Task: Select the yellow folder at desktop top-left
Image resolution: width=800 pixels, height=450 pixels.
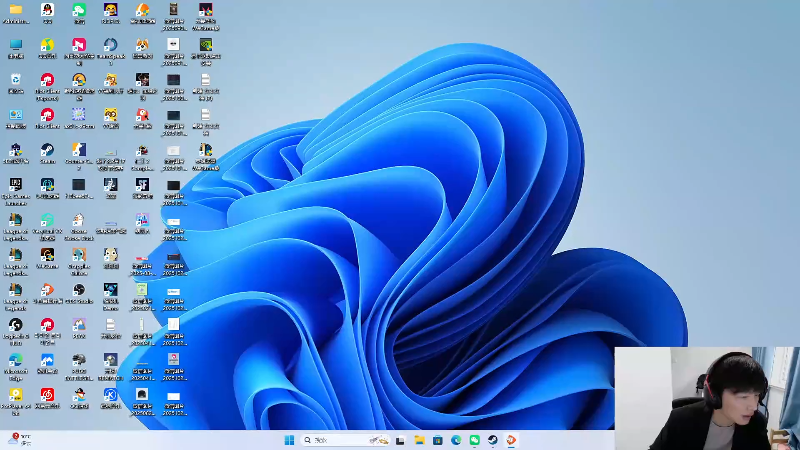Action: click(x=15, y=11)
